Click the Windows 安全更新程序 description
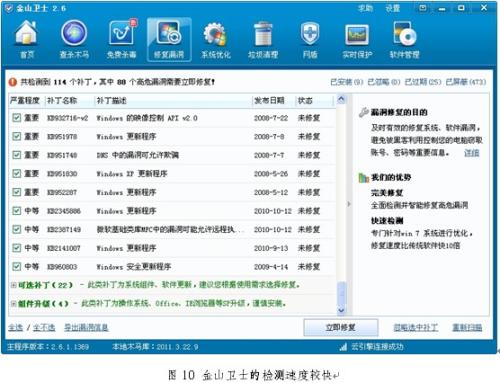The image size is (500, 383). pyautogui.click(x=134, y=267)
